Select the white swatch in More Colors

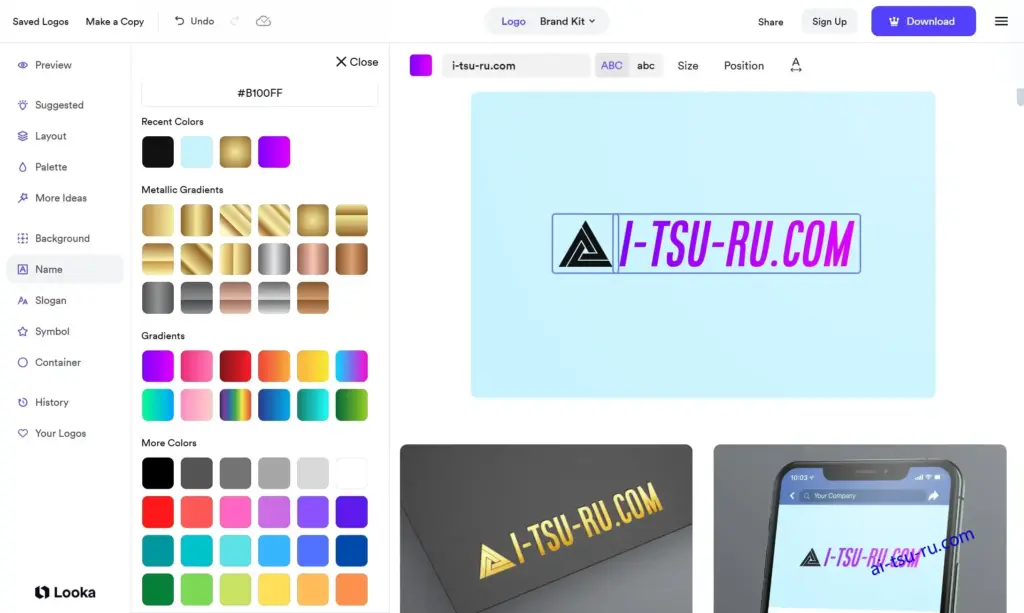click(x=351, y=473)
